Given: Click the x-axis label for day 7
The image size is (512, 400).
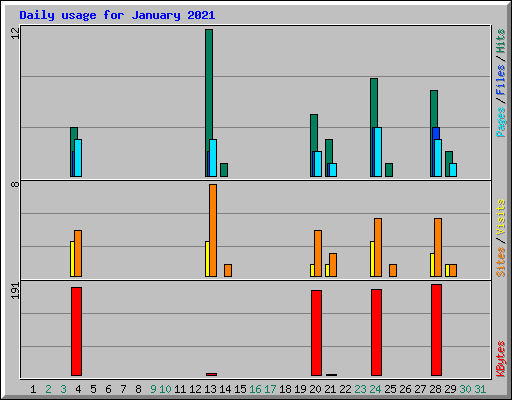Looking at the screenshot, I should [x=123, y=389].
